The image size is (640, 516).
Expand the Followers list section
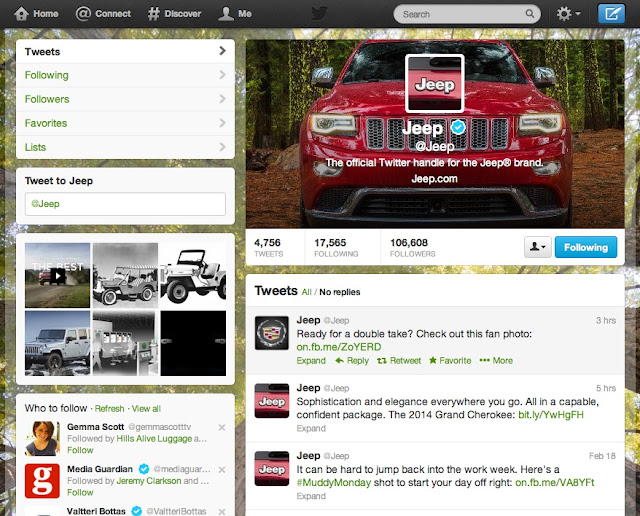tap(125, 99)
